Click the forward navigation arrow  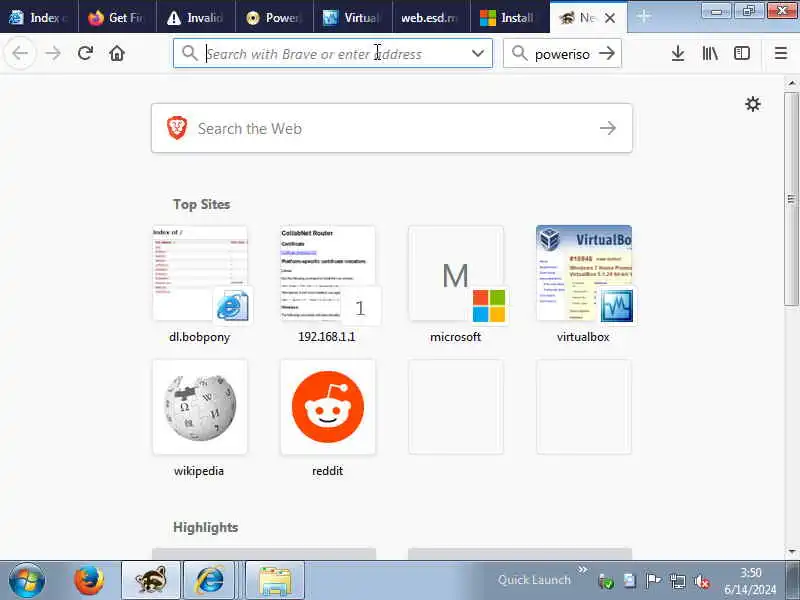[53, 53]
